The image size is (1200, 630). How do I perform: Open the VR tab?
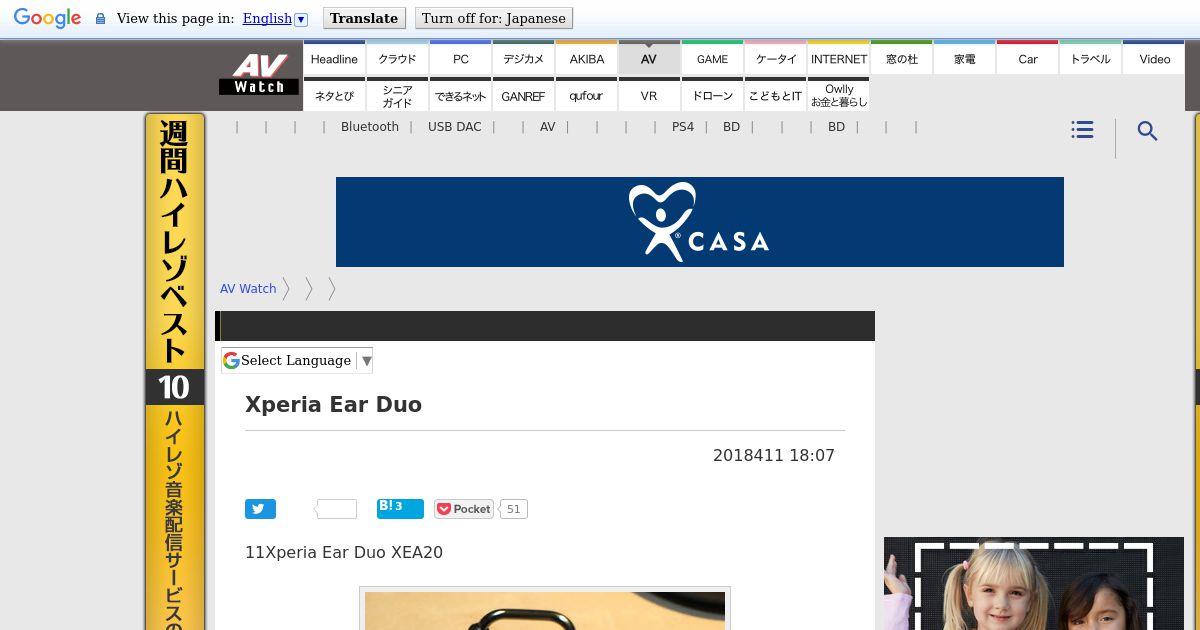tap(649, 95)
